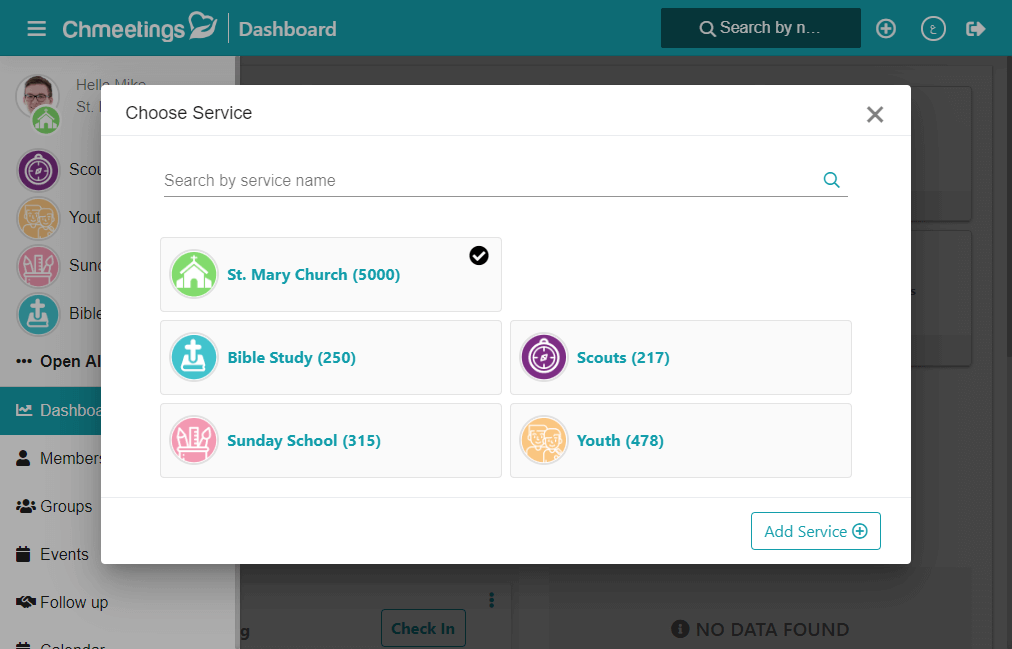The width and height of the screenshot is (1012, 649).
Task: Click the add plus icon in header
Action: click(886, 28)
